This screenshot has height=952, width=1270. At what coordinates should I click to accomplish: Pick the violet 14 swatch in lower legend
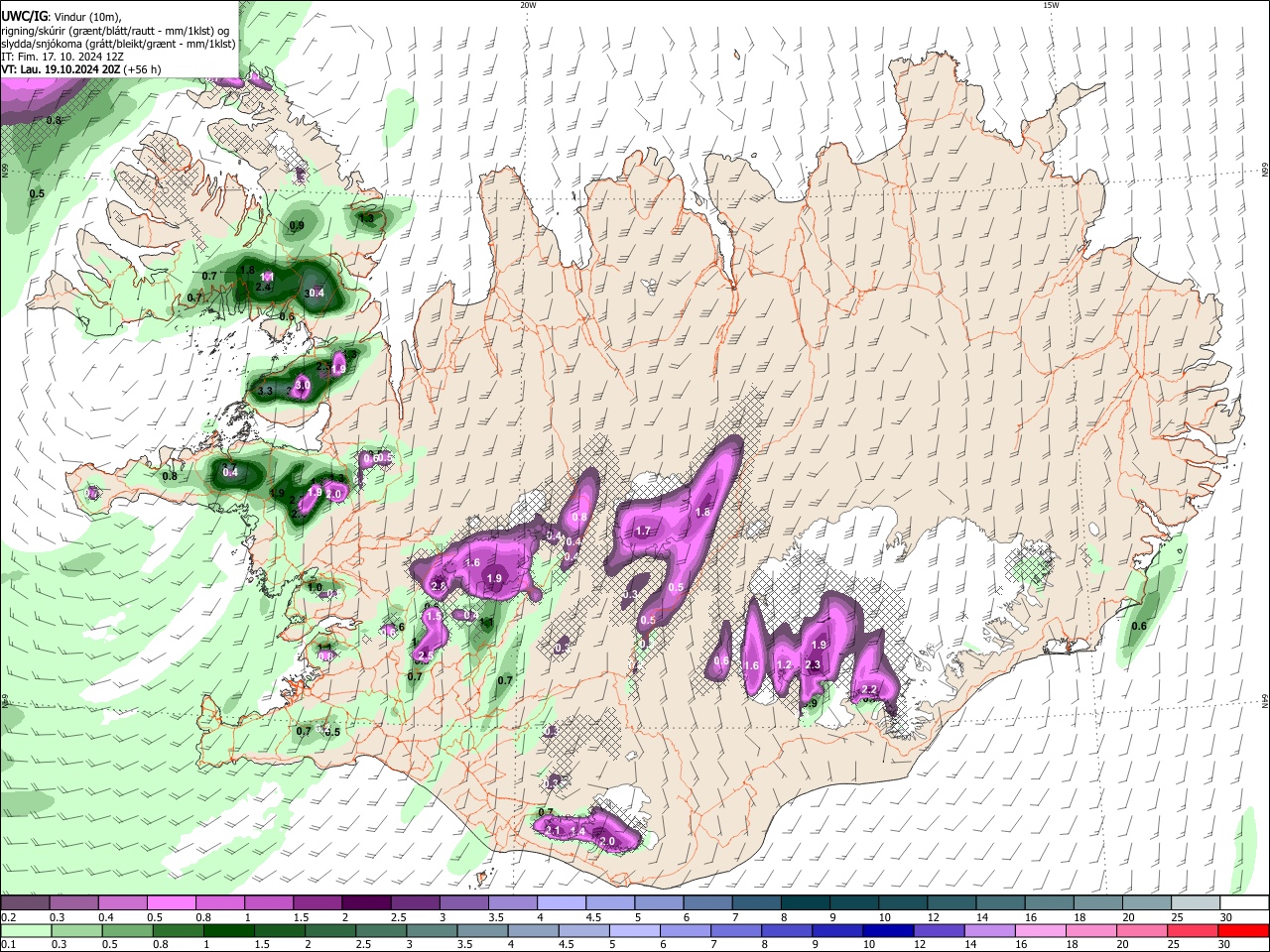pyautogui.click(x=990, y=930)
